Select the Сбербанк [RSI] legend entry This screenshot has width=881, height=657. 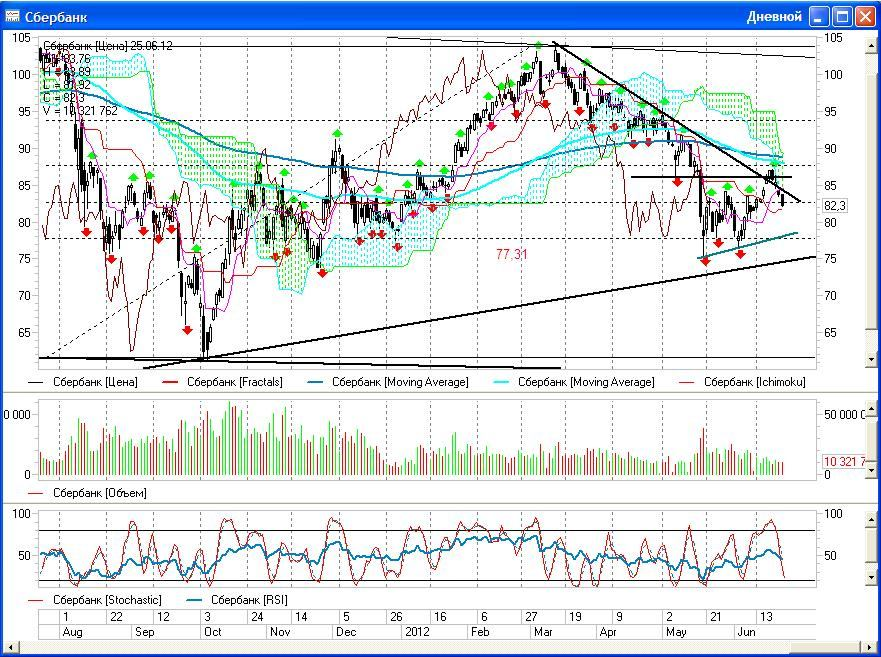click(237, 600)
